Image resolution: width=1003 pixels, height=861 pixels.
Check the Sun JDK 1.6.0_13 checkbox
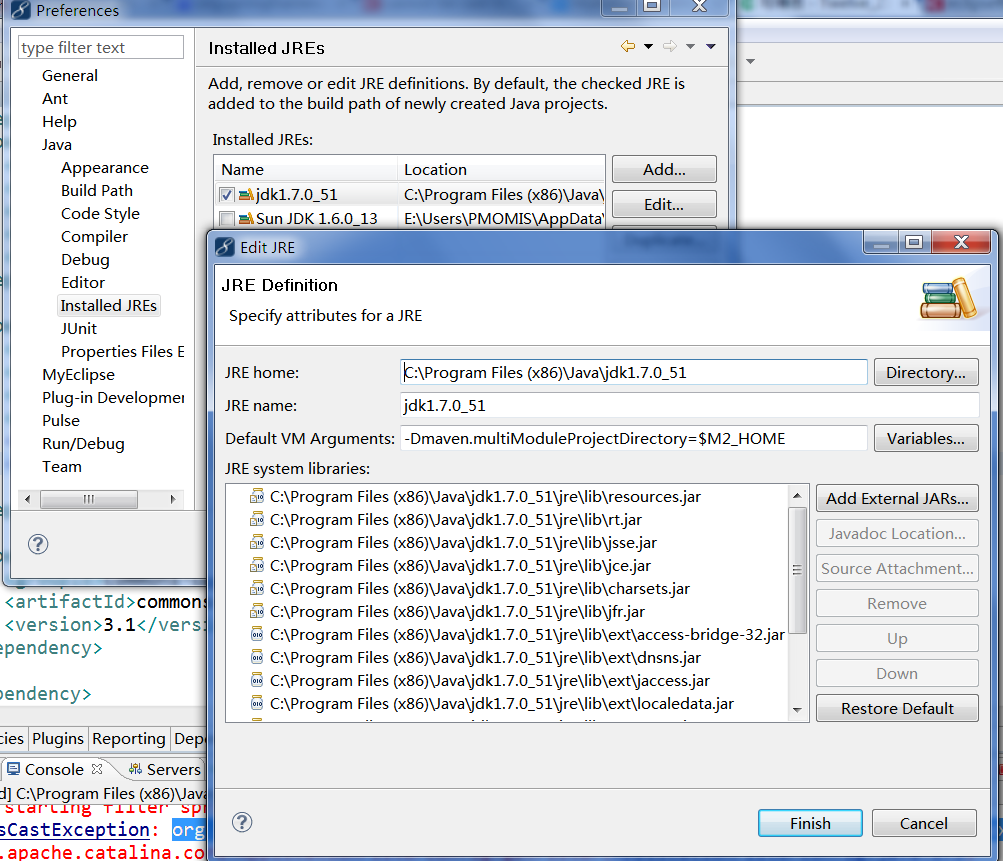[x=227, y=219]
